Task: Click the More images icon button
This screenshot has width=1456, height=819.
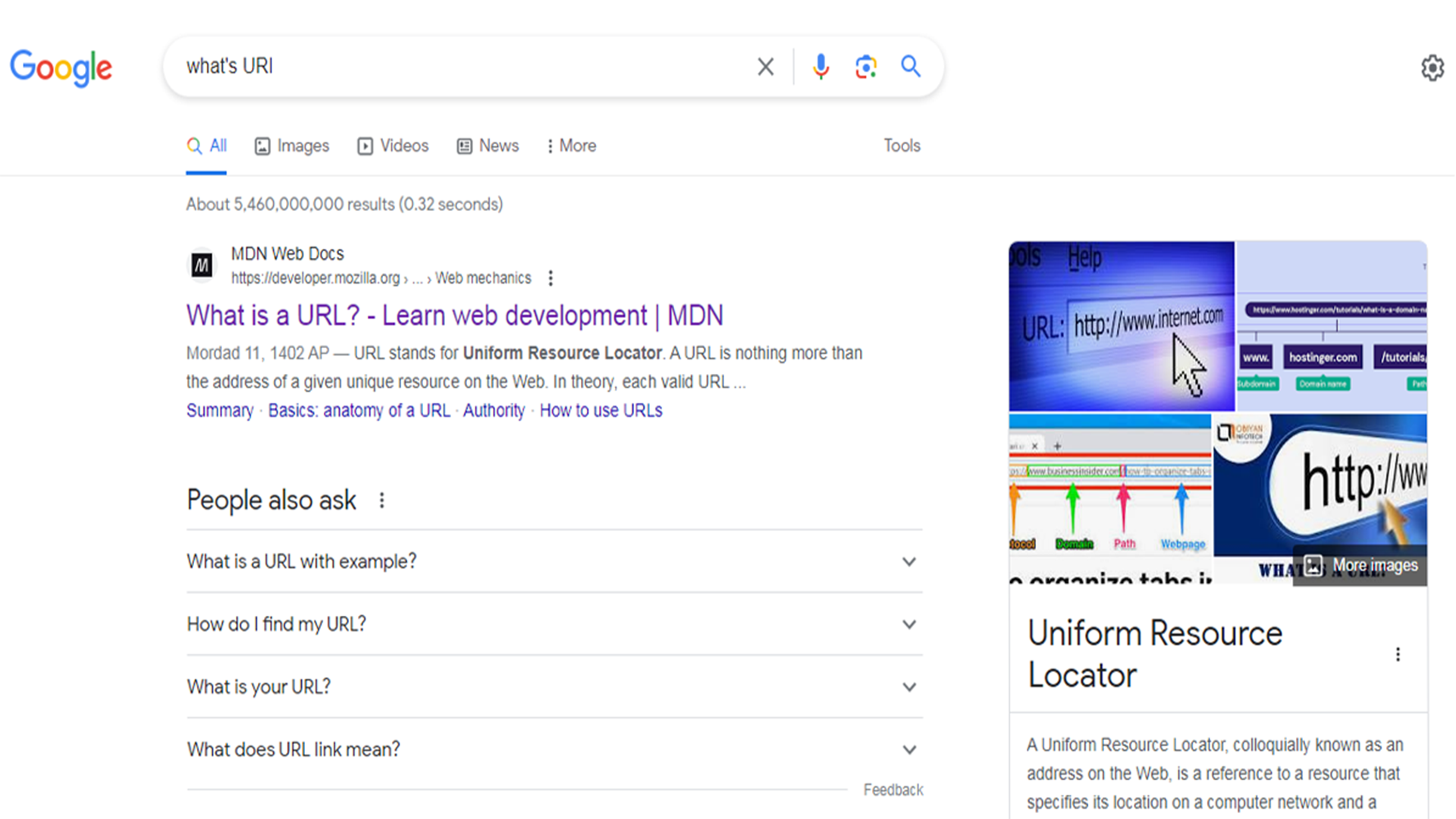Action: click(1360, 566)
